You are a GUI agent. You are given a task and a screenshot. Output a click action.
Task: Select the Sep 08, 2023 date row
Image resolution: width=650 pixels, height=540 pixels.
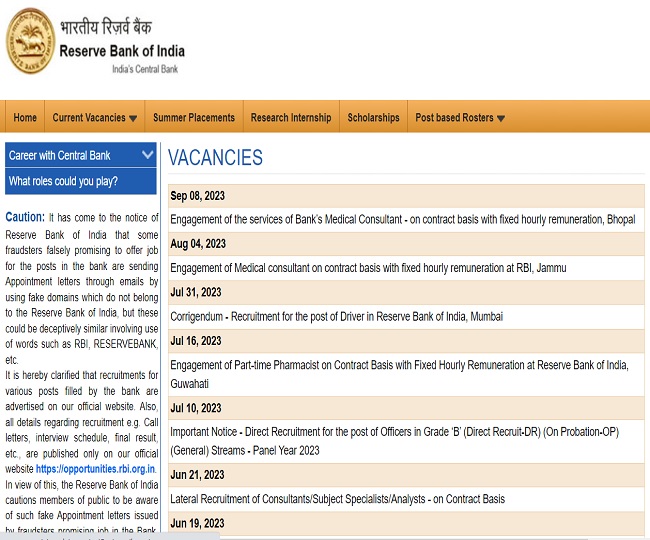[x=198, y=195]
